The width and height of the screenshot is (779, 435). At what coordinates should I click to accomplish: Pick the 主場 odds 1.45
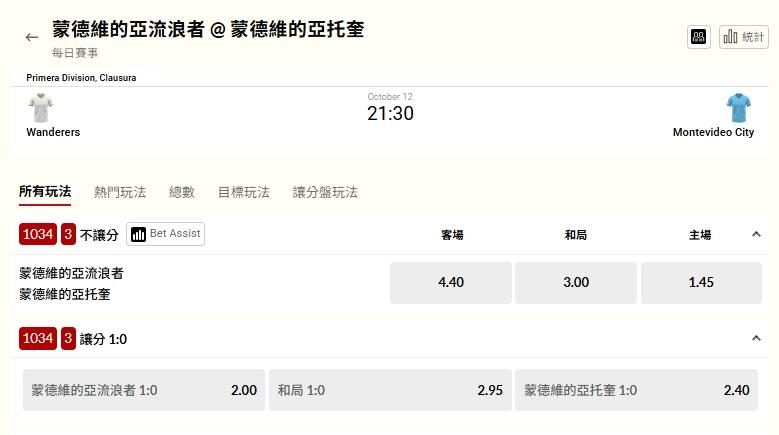(701, 283)
